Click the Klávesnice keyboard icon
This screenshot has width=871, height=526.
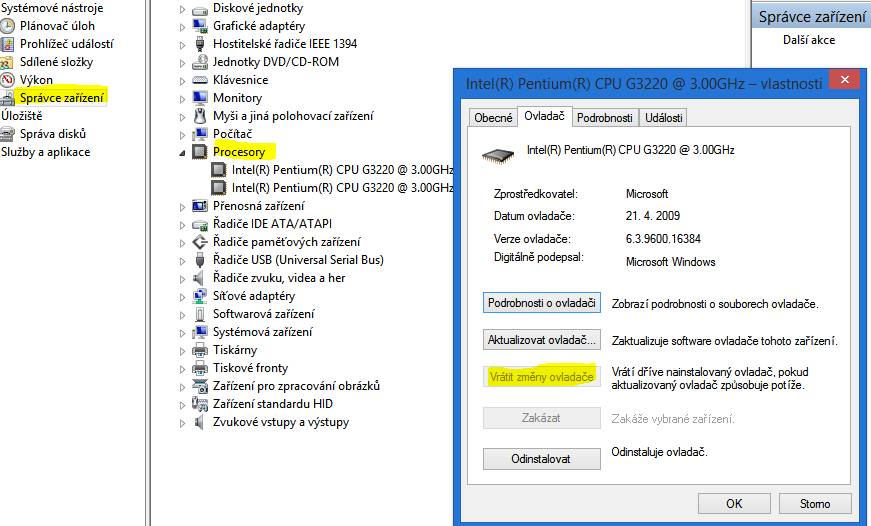click(200, 80)
